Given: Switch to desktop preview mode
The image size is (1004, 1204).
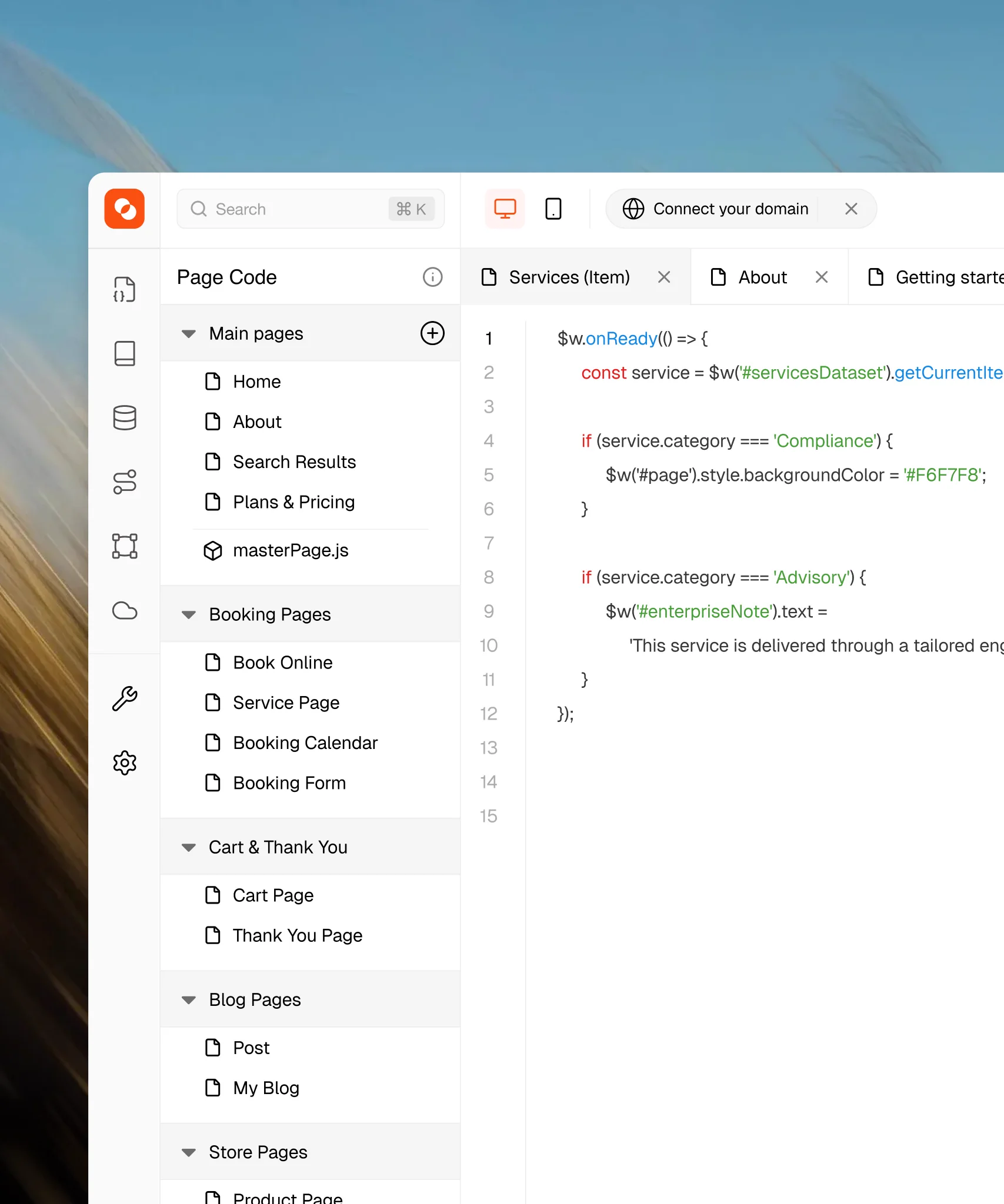Looking at the screenshot, I should [505, 209].
